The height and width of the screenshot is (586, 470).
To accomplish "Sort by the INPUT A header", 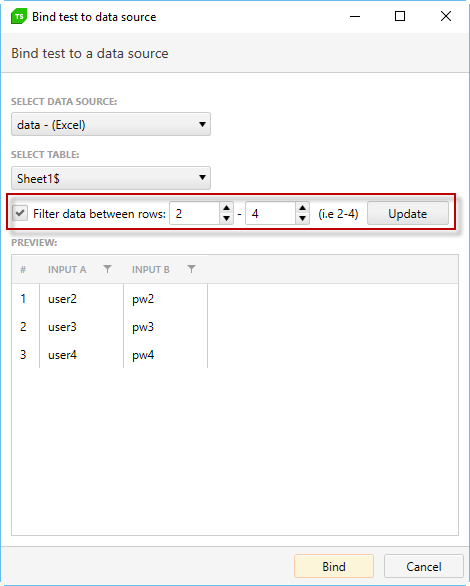I will click(x=67, y=269).
